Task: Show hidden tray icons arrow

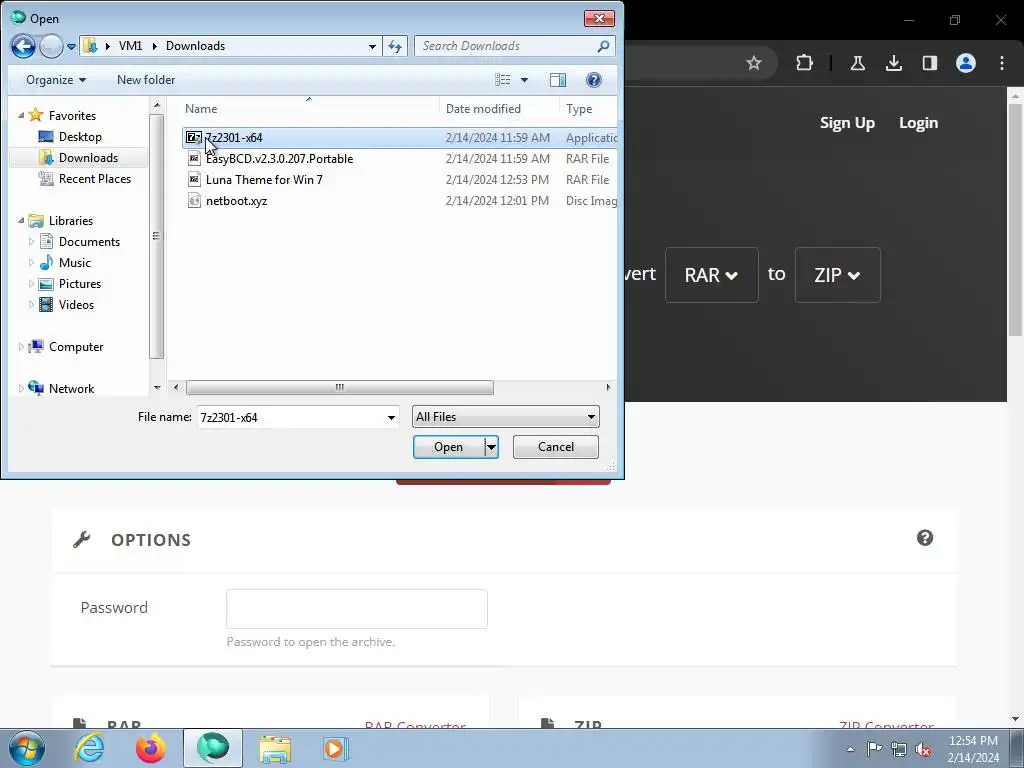Action: [850, 749]
